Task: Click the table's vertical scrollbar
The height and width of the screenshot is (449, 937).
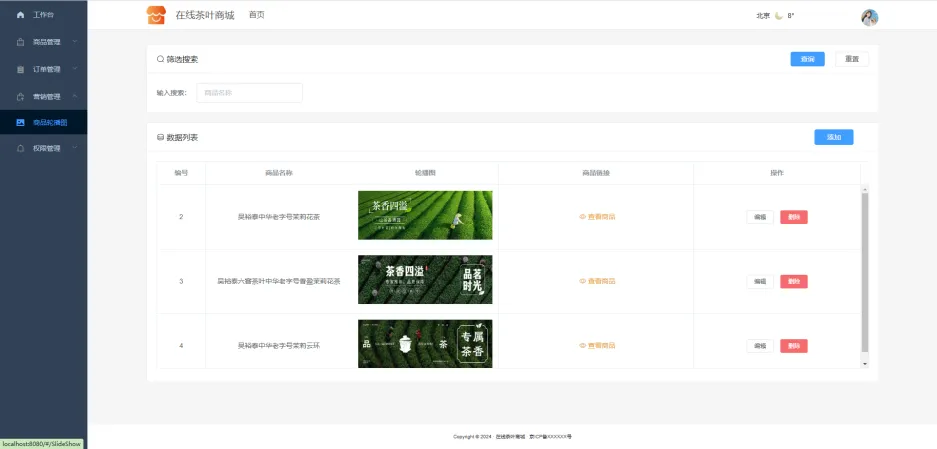Action: tap(865, 270)
